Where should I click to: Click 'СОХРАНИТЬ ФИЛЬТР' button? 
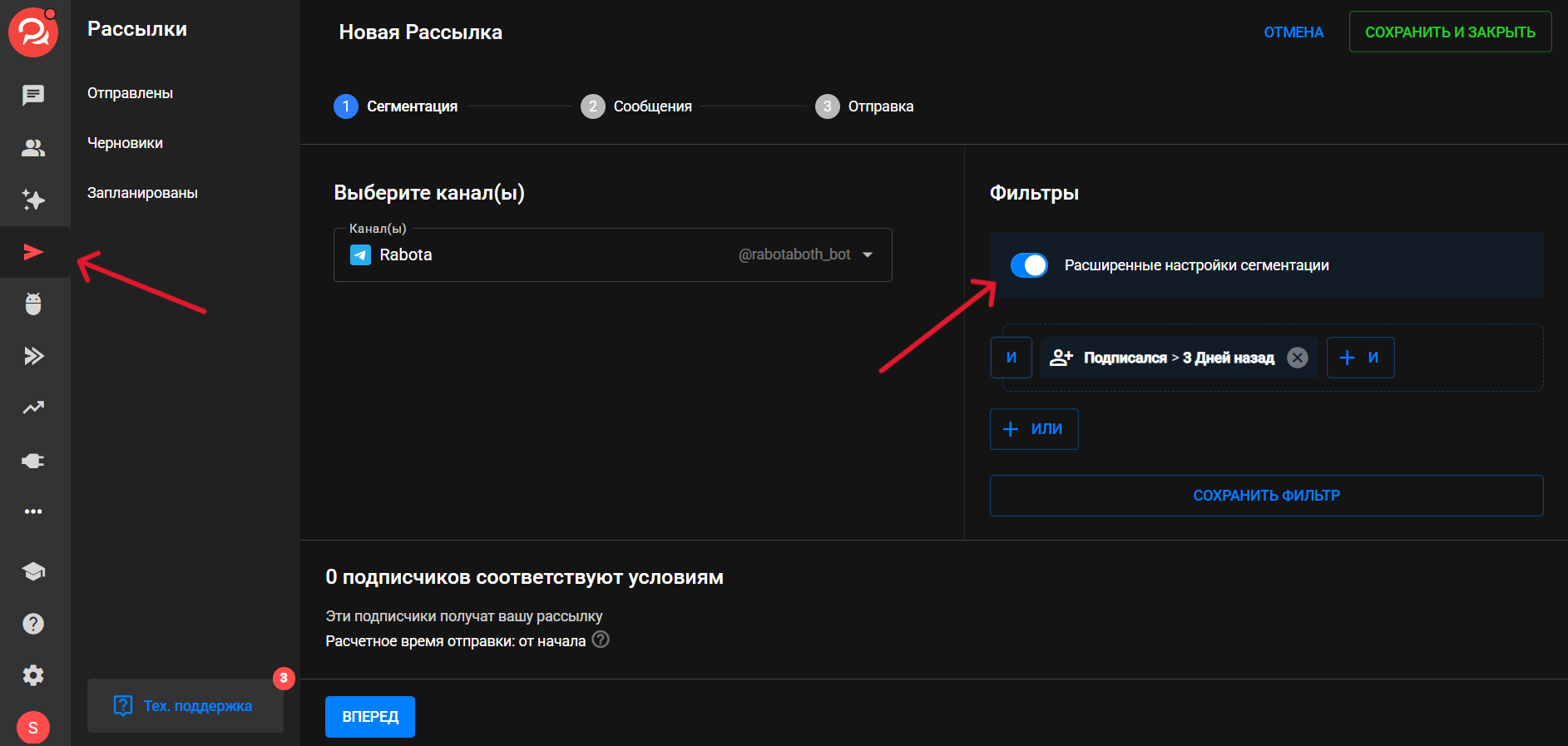pos(1266,496)
